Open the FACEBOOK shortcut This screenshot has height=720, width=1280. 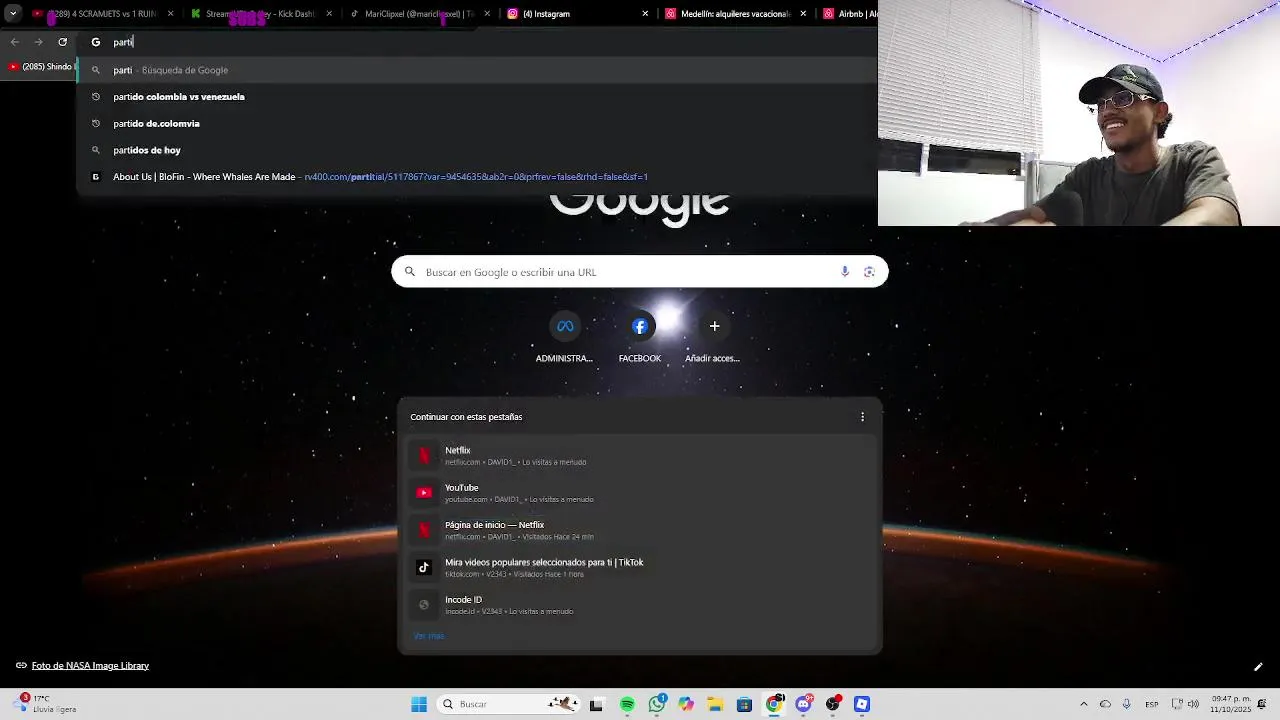click(640, 338)
